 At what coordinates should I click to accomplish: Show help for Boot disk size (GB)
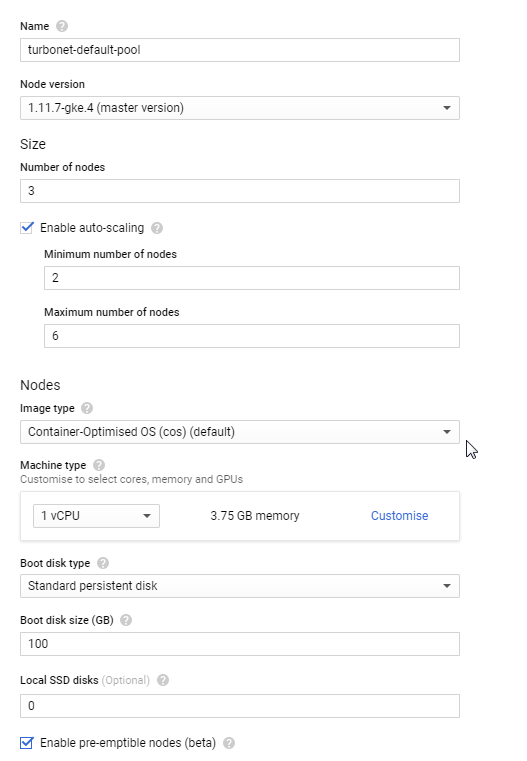click(x=126, y=620)
